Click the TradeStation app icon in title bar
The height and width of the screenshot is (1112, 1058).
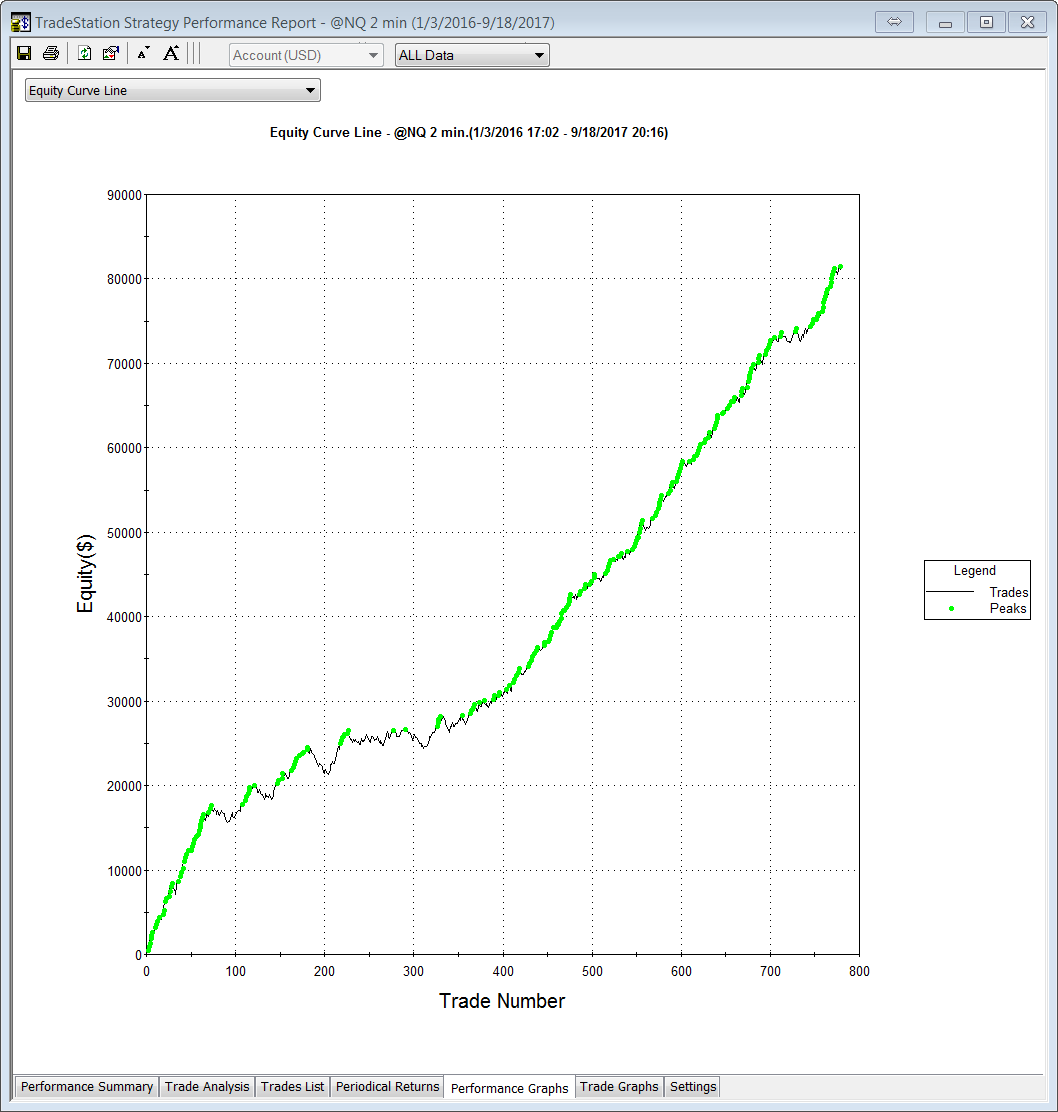coord(20,22)
